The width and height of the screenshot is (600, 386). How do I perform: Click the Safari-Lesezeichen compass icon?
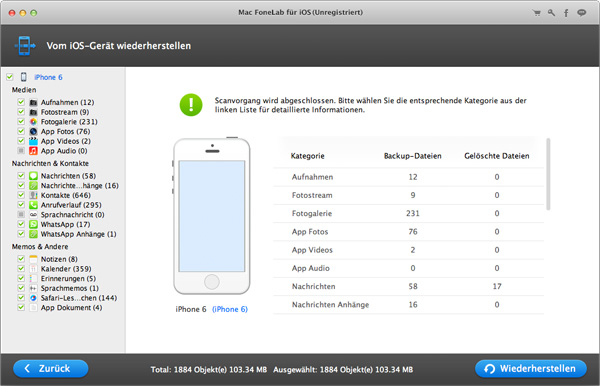coord(33,298)
